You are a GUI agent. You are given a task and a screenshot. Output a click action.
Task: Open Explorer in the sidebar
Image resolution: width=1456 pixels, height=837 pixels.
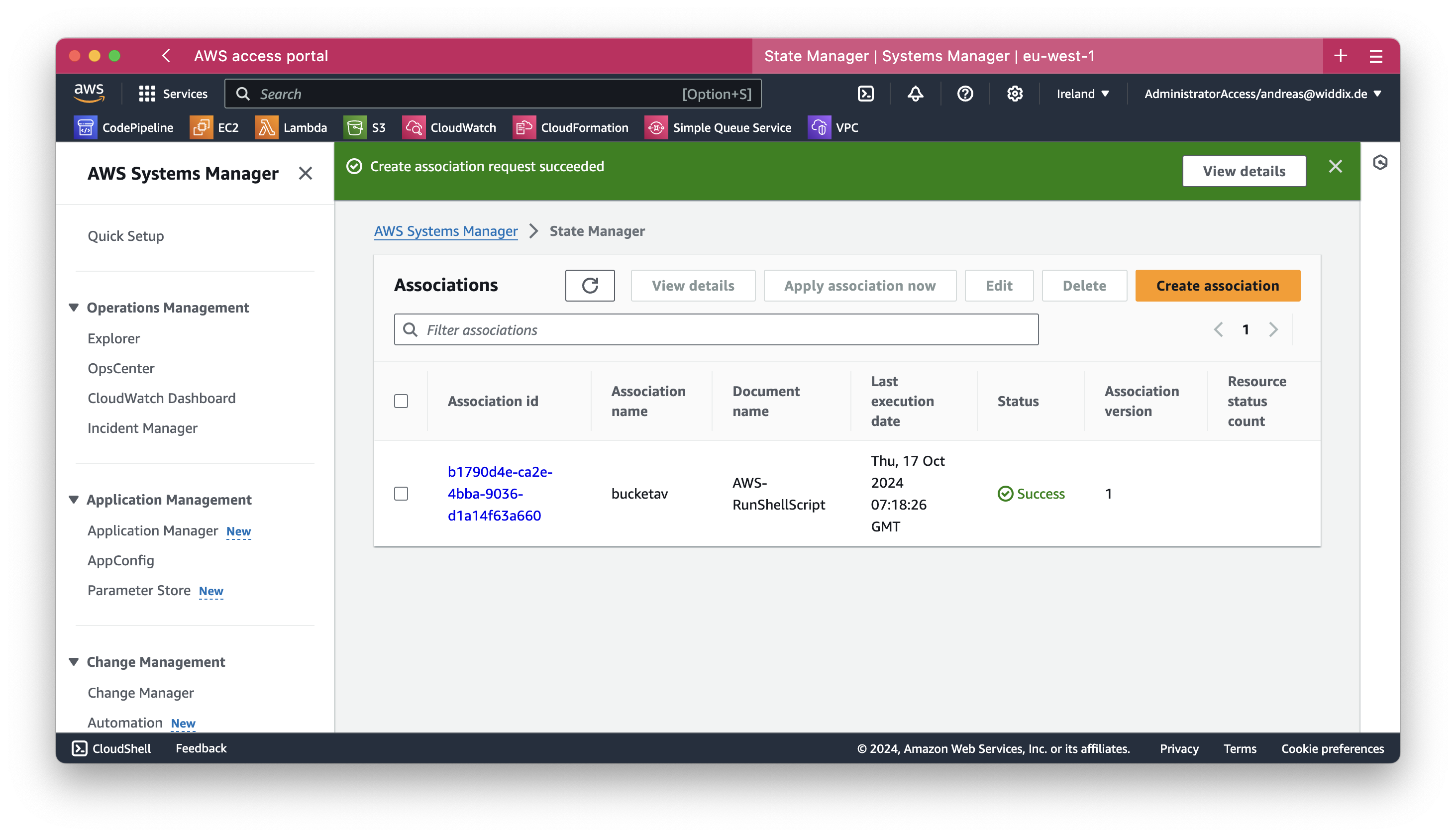coord(113,338)
